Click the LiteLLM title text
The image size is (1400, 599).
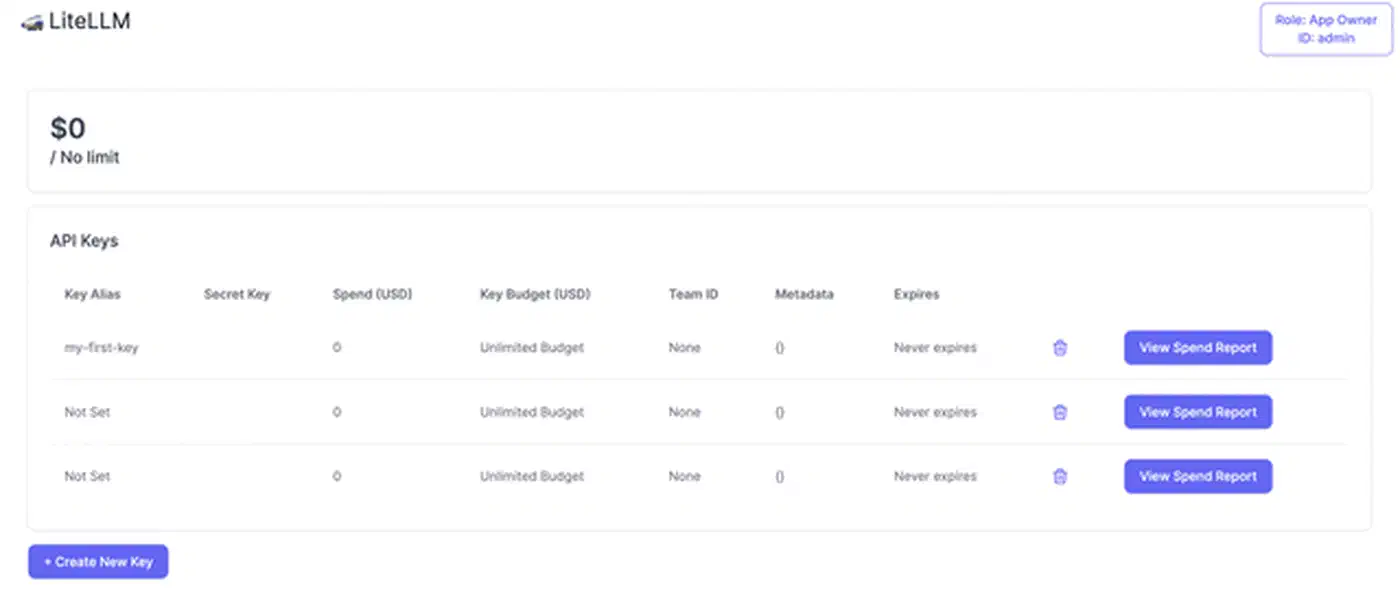coord(90,21)
